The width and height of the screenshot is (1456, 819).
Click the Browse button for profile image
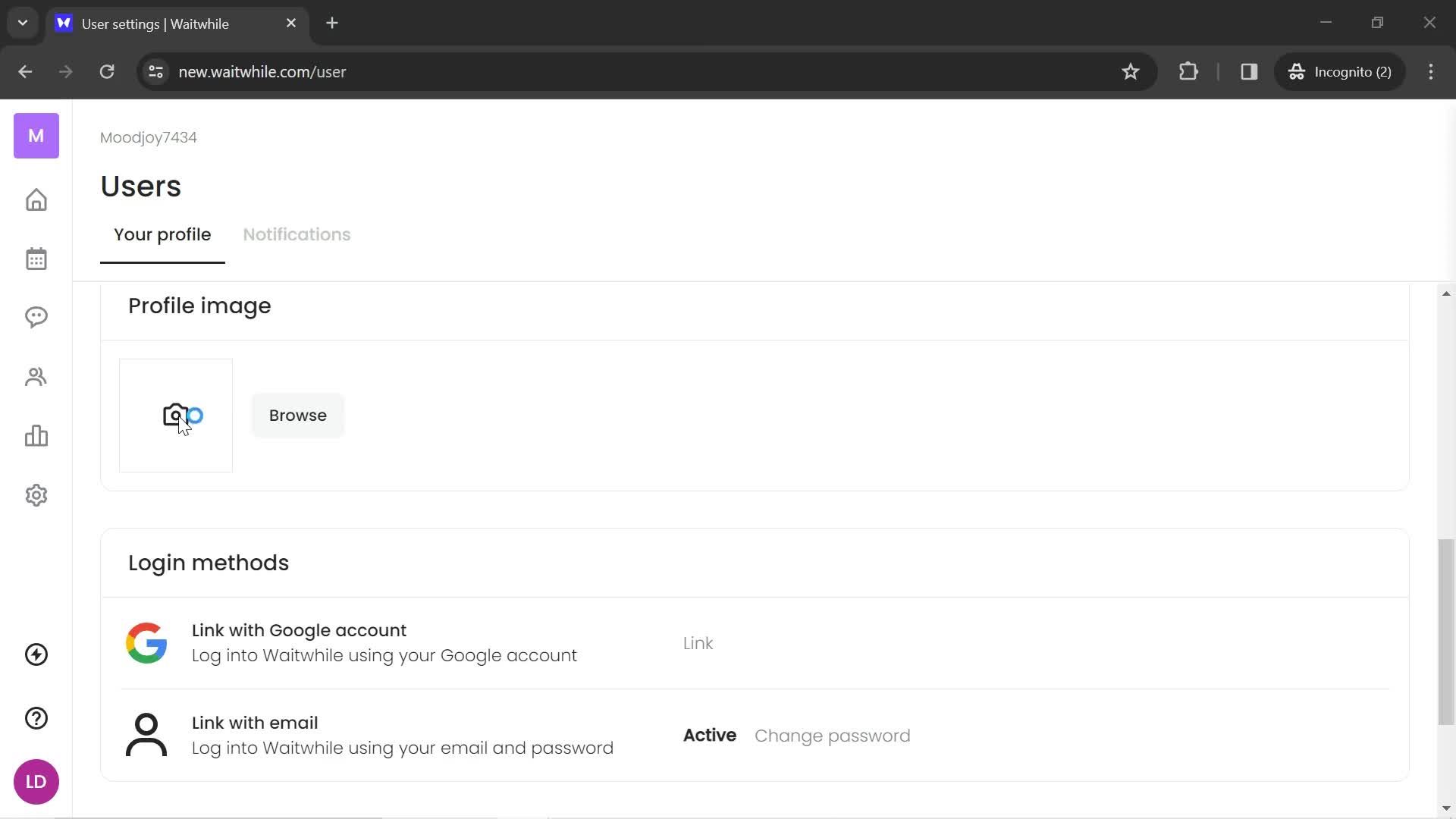(298, 415)
